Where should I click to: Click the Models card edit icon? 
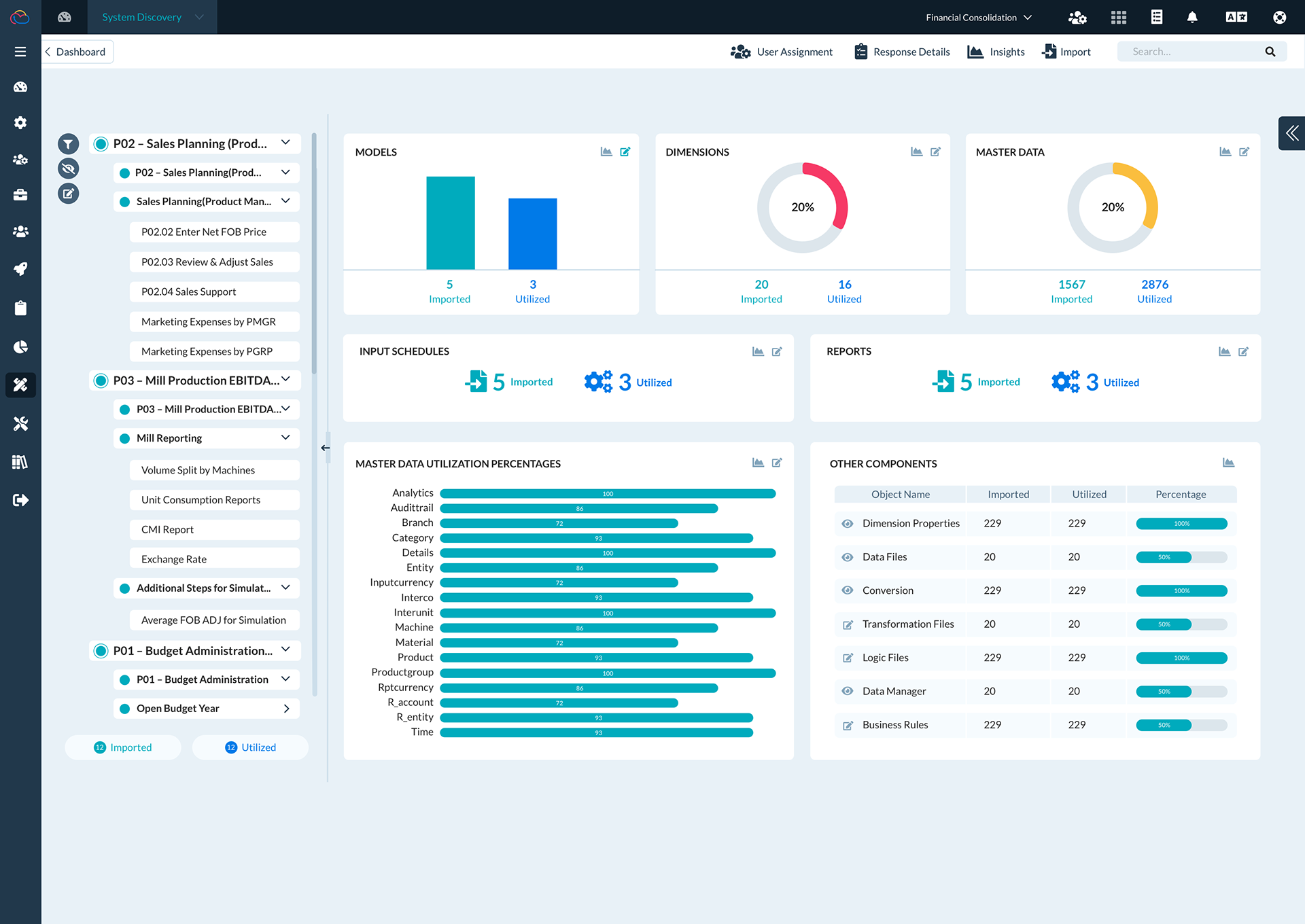coord(625,152)
